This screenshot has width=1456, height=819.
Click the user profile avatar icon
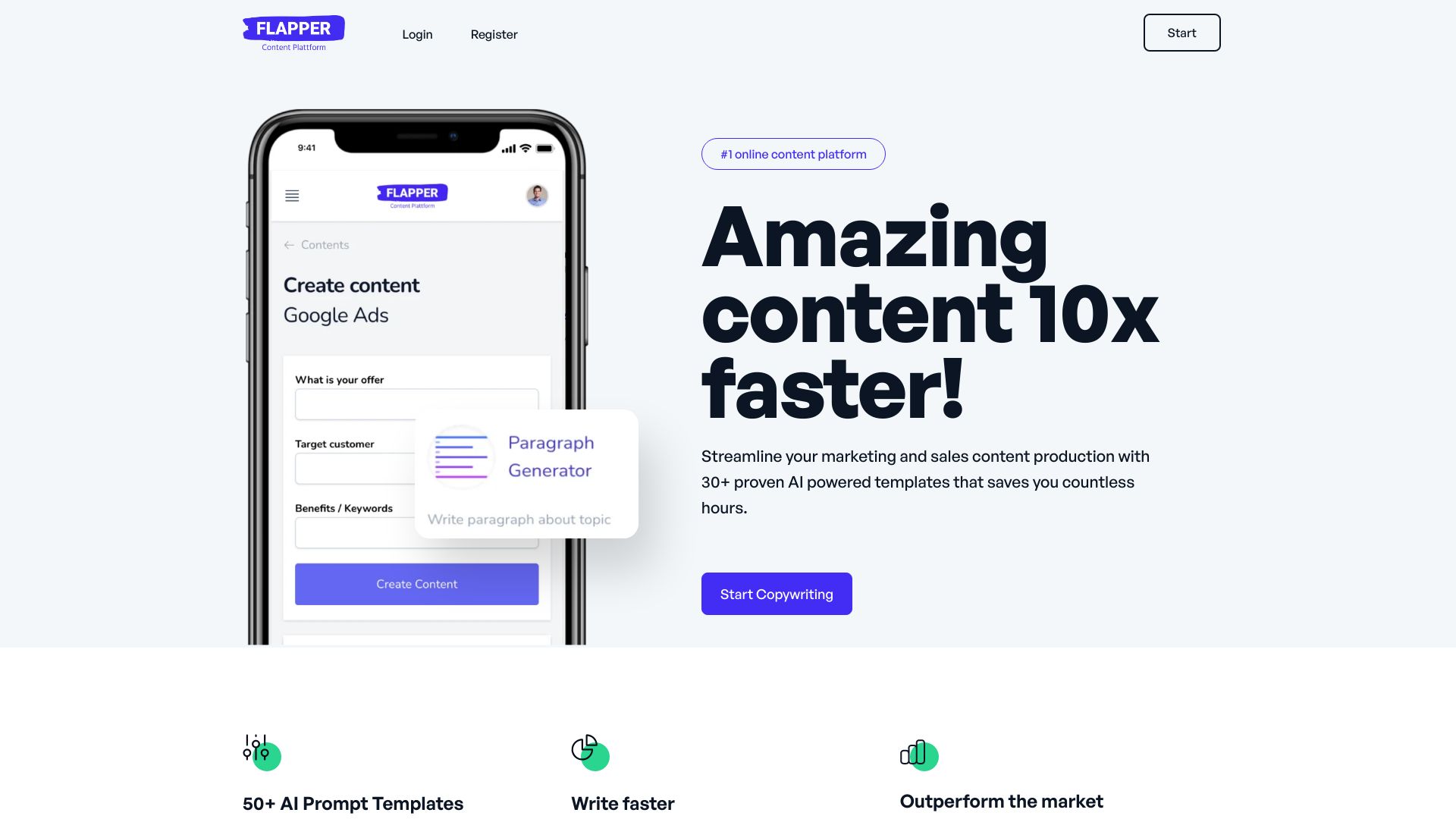(x=536, y=195)
